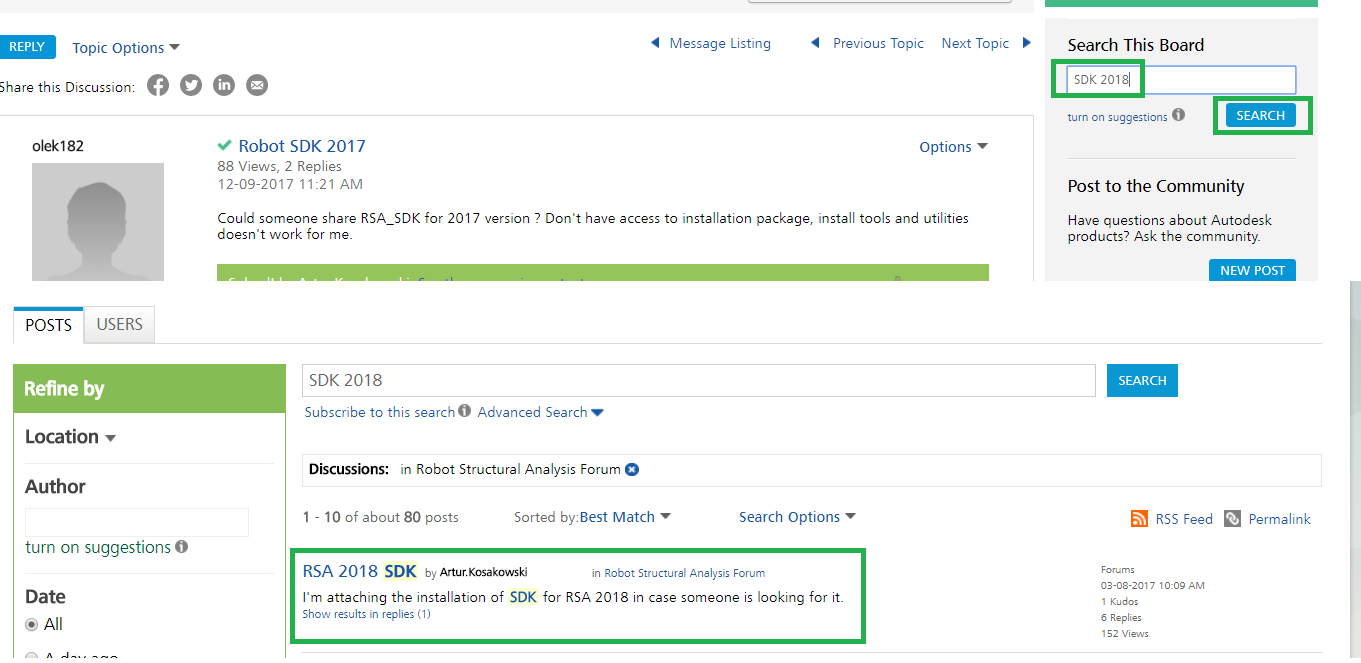Click the Author filter text field
Viewport: 1361px width, 663px height.
click(136, 522)
